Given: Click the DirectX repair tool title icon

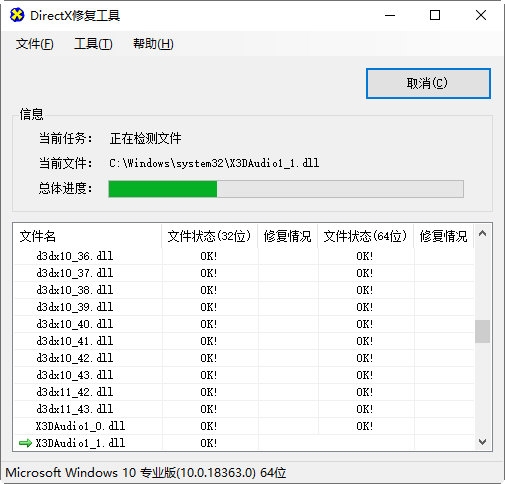Looking at the screenshot, I should pos(17,15).
